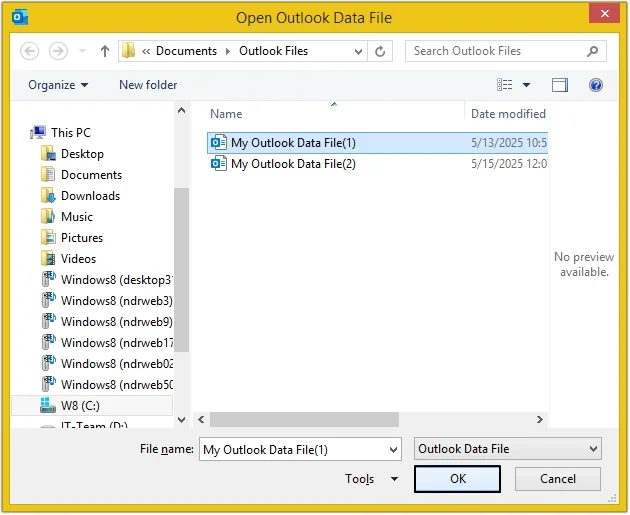Click file list horizontal scroll right arrow

point(540,420)
